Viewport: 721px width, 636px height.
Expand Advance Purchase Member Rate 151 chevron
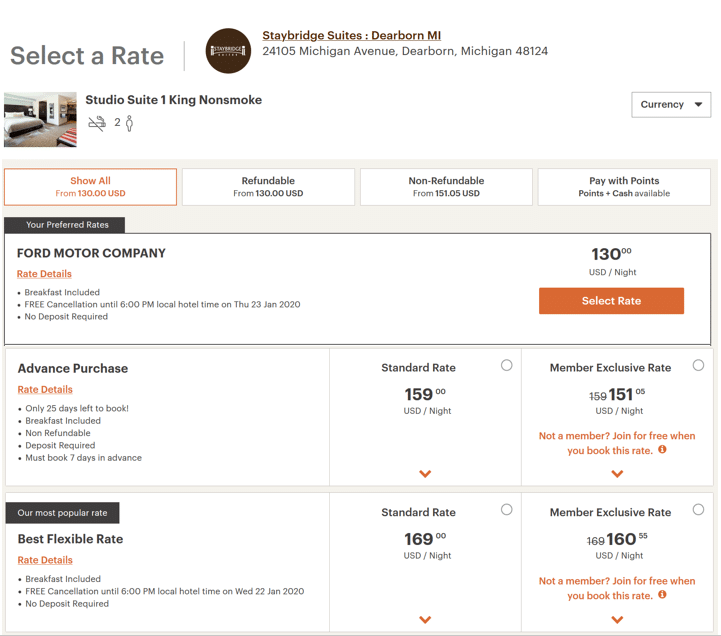(x=617, y=474)
